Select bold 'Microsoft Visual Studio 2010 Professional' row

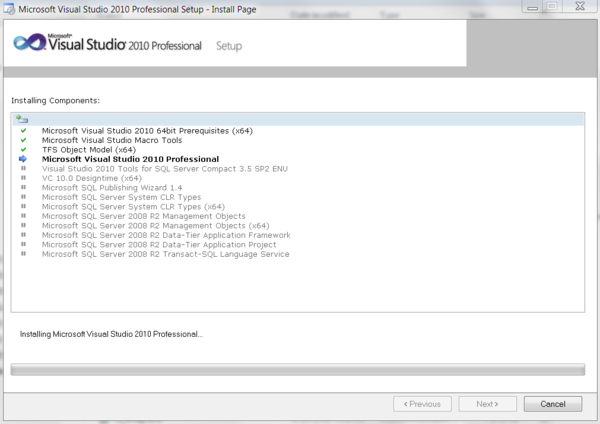point(130,159)
